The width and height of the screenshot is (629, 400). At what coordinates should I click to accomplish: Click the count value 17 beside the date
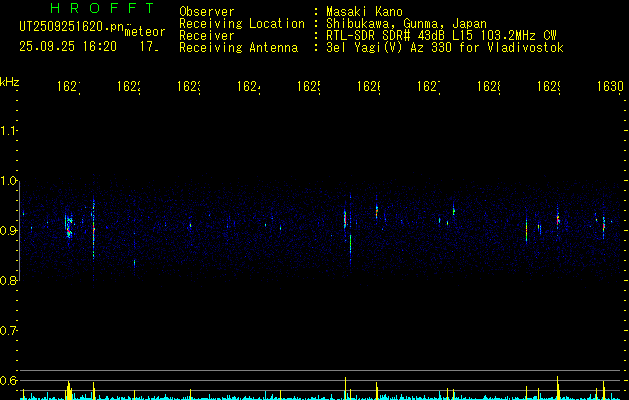tap(149, 47)
